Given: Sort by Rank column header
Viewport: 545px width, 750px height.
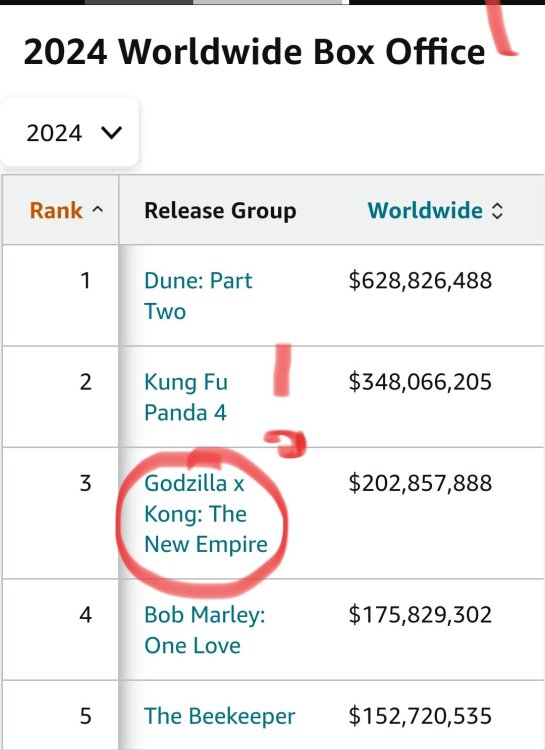Looking at the screenshot, I should click(x=56, y=210).
